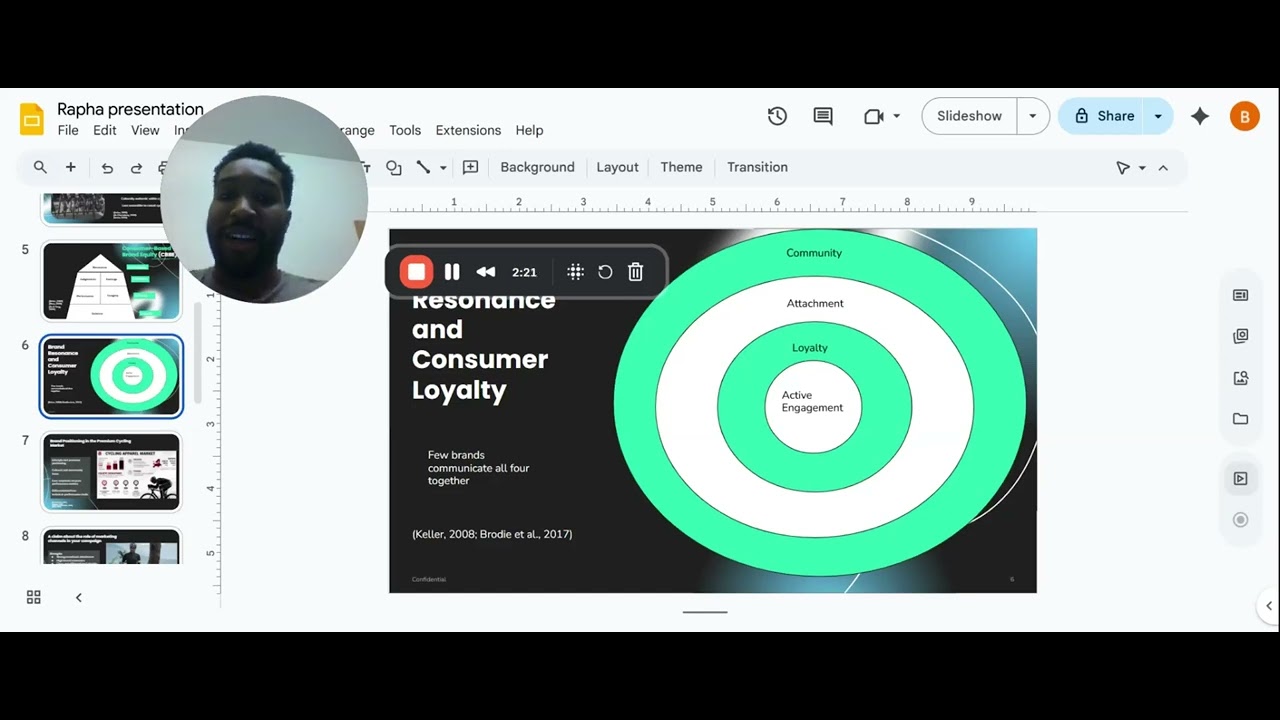Click the Active Engagement center text
Screen dimensions: 1280x720
(x=812, y=401)
